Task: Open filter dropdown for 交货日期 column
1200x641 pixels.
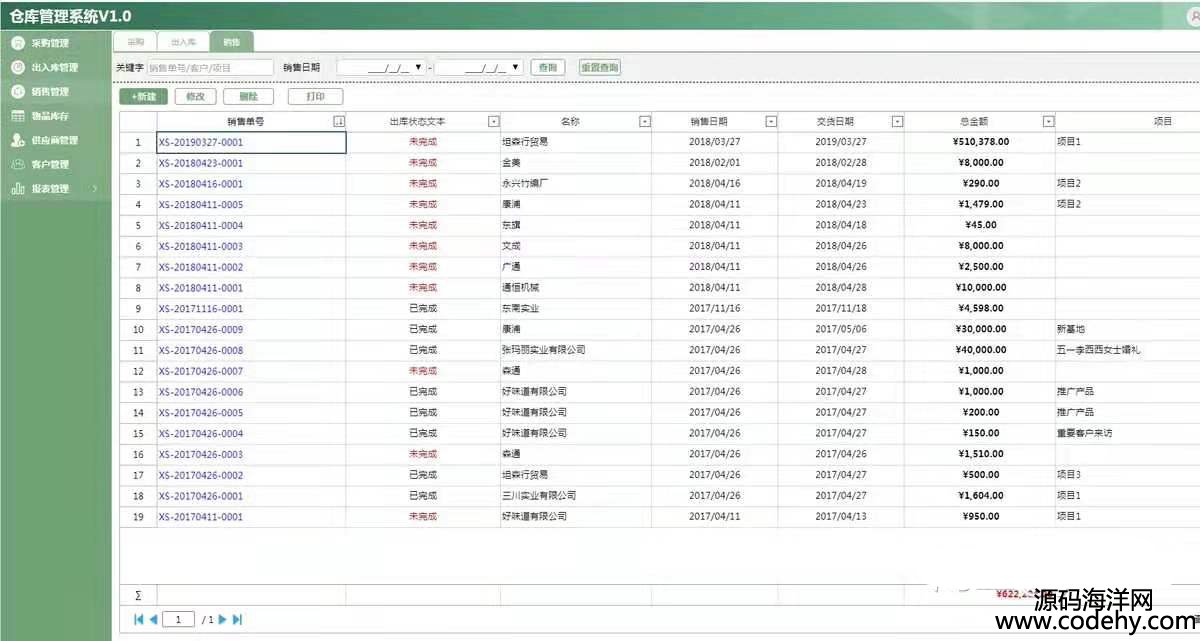Action: tap(897, 121)
